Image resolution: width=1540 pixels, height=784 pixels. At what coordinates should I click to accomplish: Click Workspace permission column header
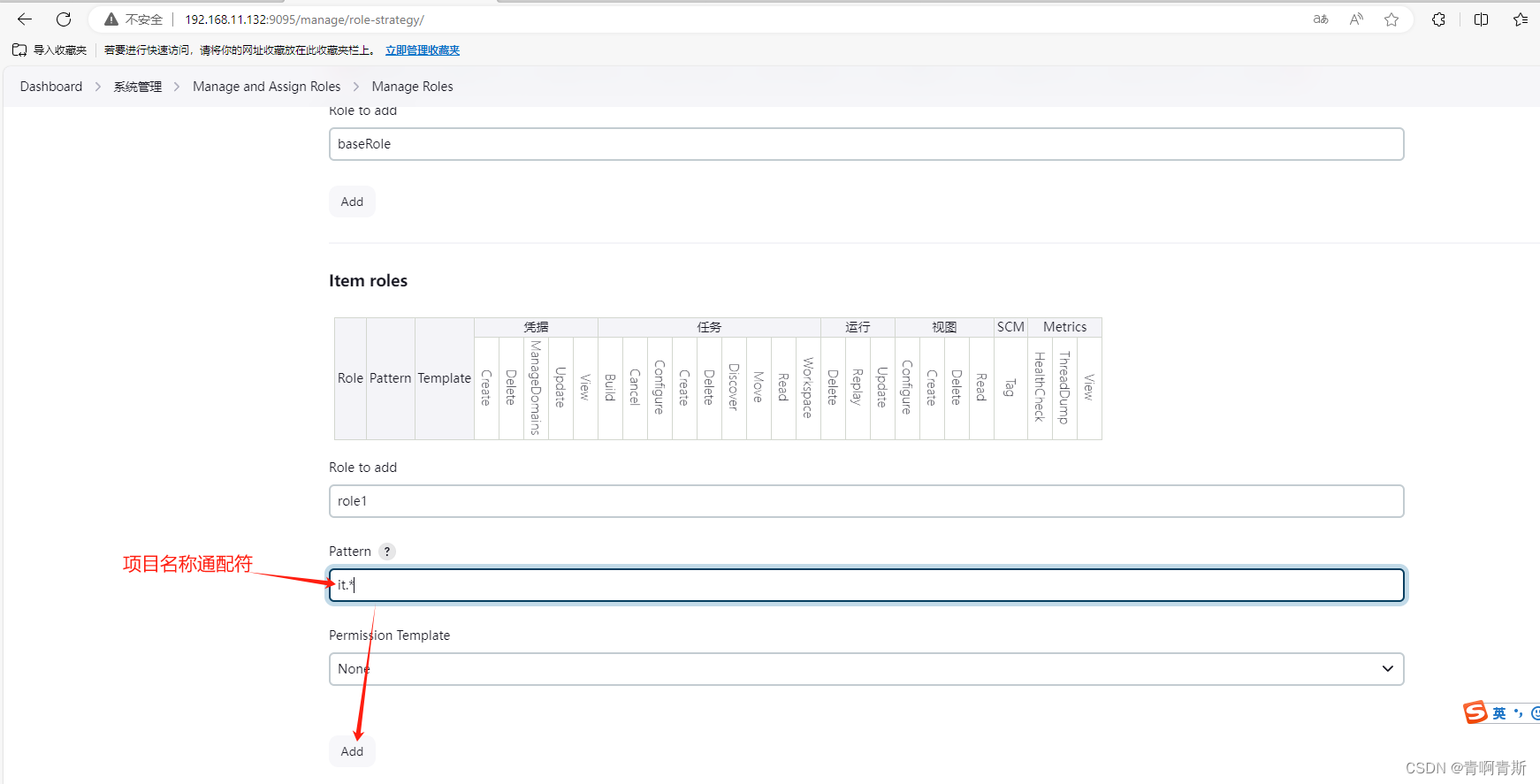click(808, 388)
